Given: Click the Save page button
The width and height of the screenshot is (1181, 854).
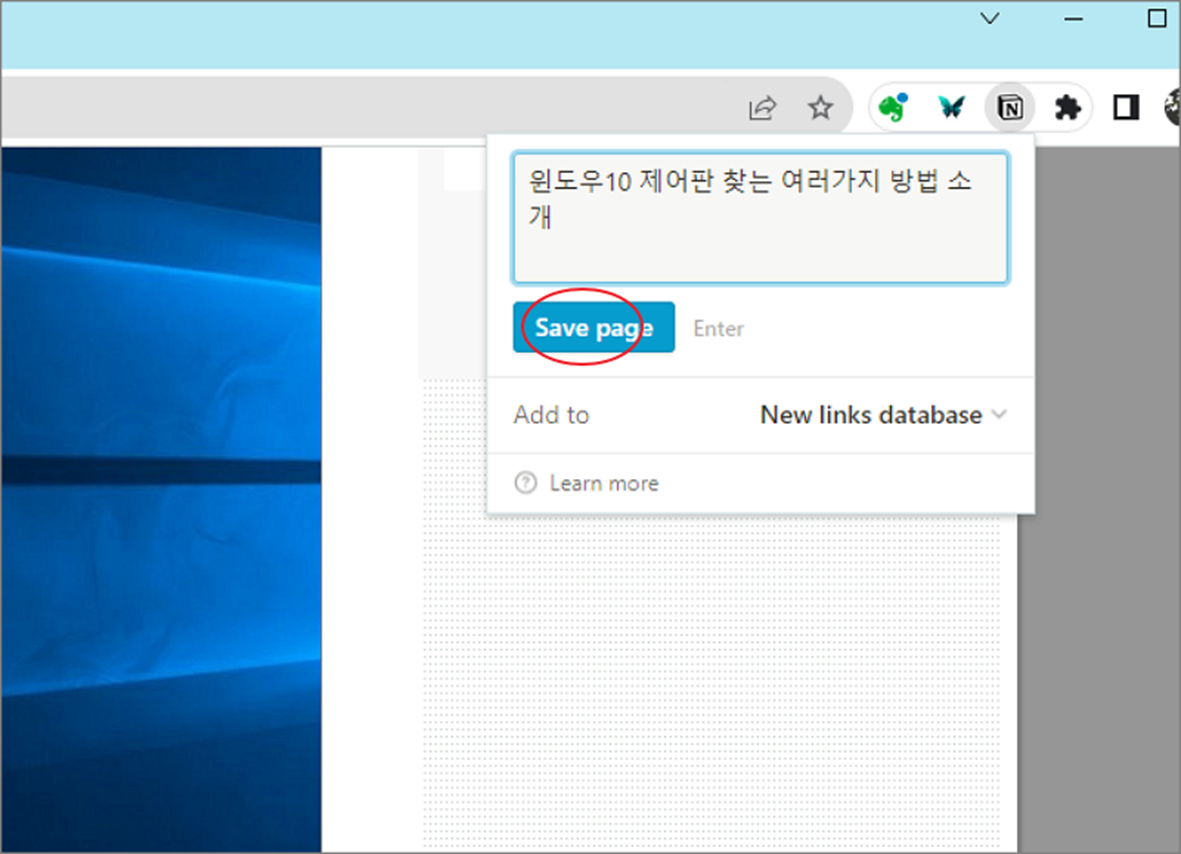Looking at the screenshot, I should click(594, 328).
